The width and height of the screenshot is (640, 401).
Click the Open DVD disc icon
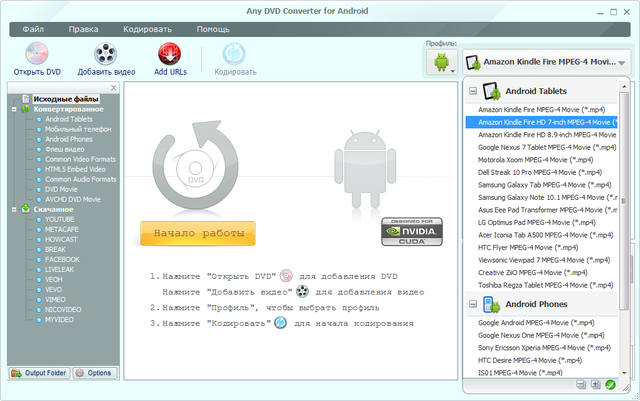click(37, 53)
